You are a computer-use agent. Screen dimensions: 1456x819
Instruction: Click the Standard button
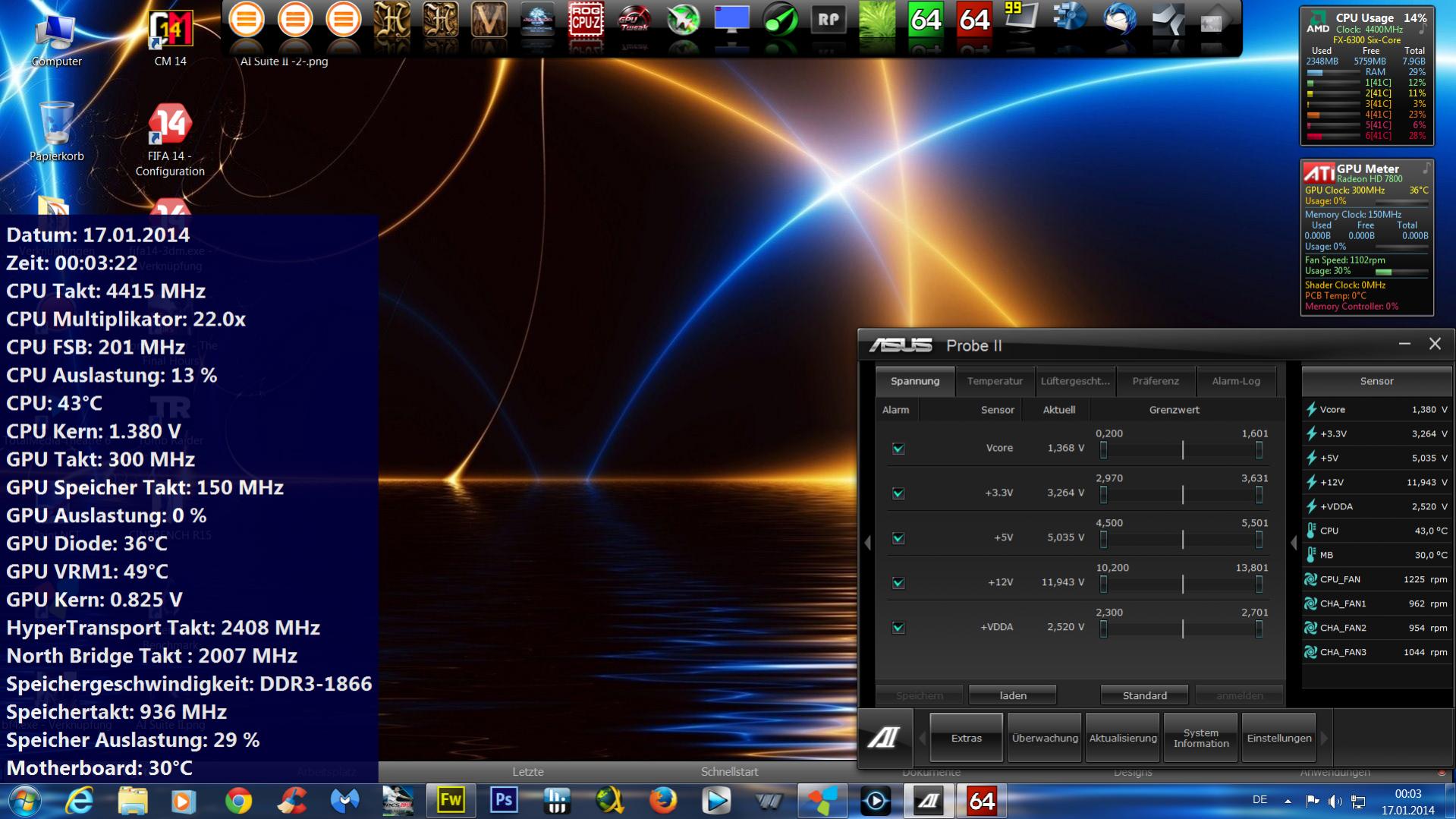(x=1145, y=695)
